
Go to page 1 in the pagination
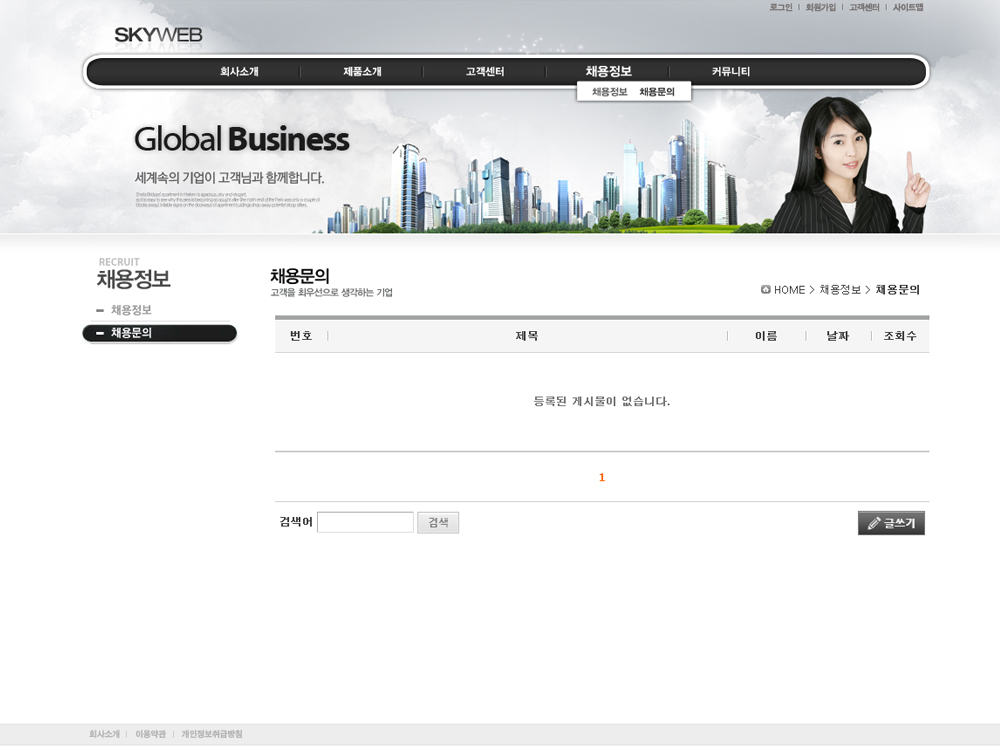pos(602,478)
